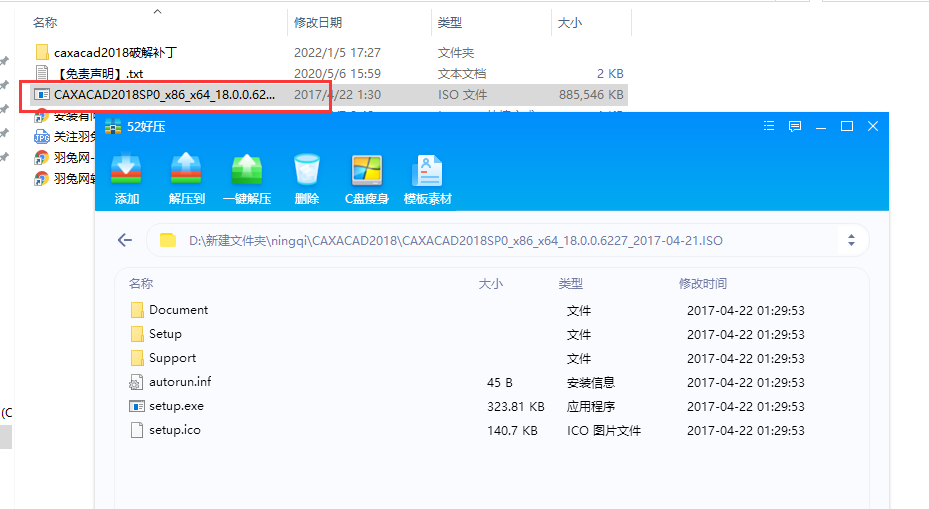Select the CAXACAD2018 ISO file icon in Explorer
929x509 pixels.
pos(42,95)
